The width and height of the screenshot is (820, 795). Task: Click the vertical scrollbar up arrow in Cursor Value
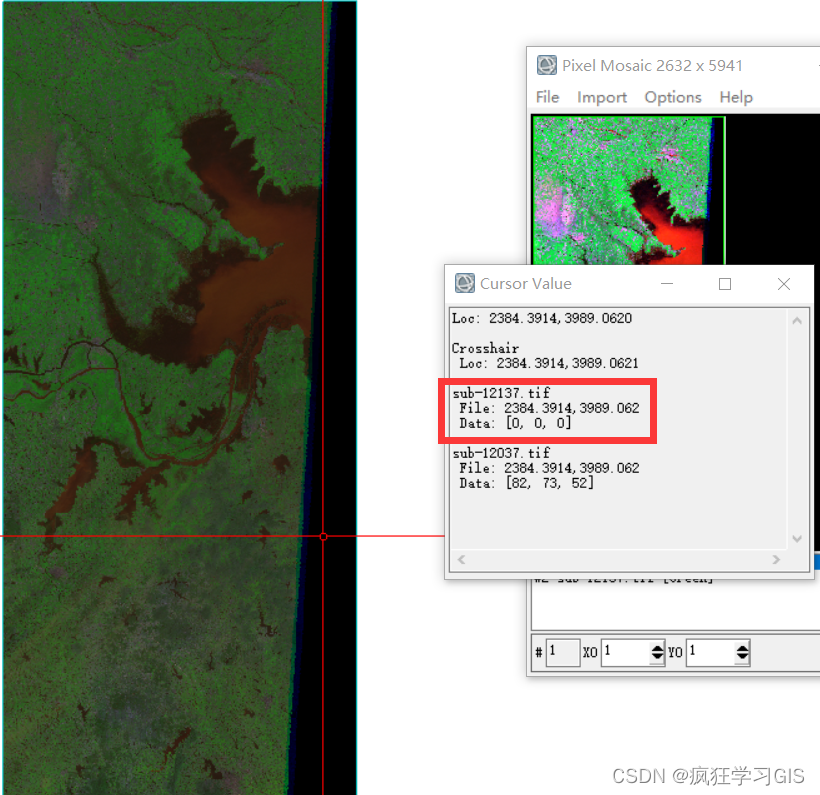[x=797, y=321]
